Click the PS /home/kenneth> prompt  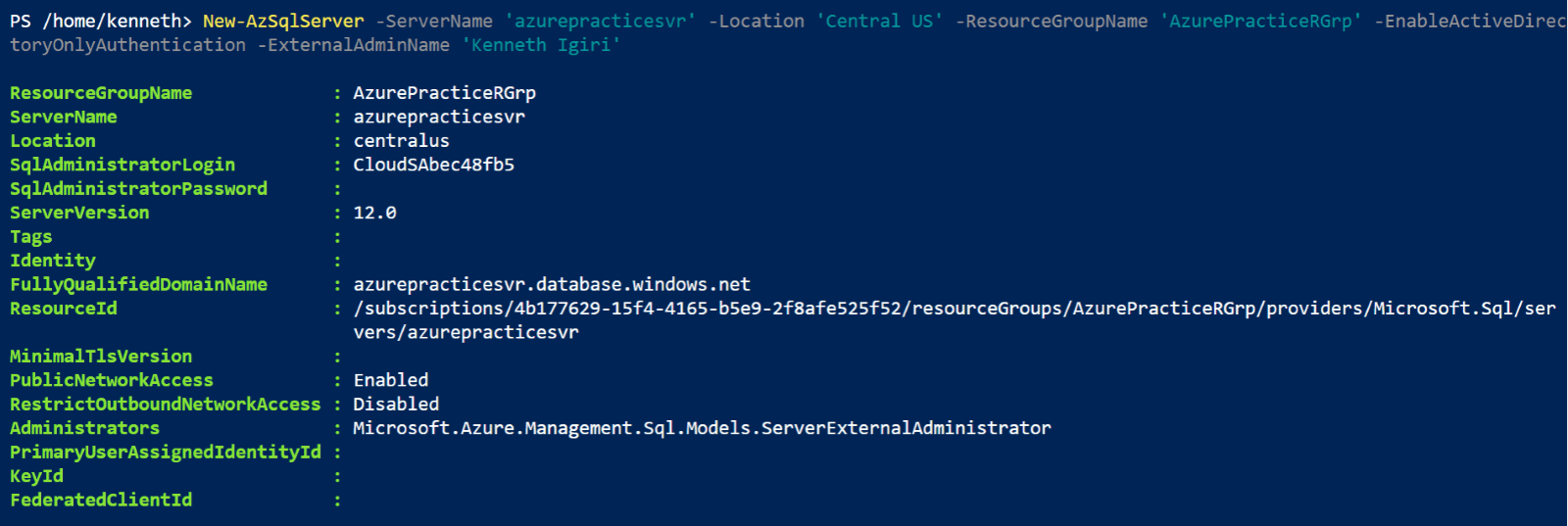pyautogui.click(x=100, y=21)
